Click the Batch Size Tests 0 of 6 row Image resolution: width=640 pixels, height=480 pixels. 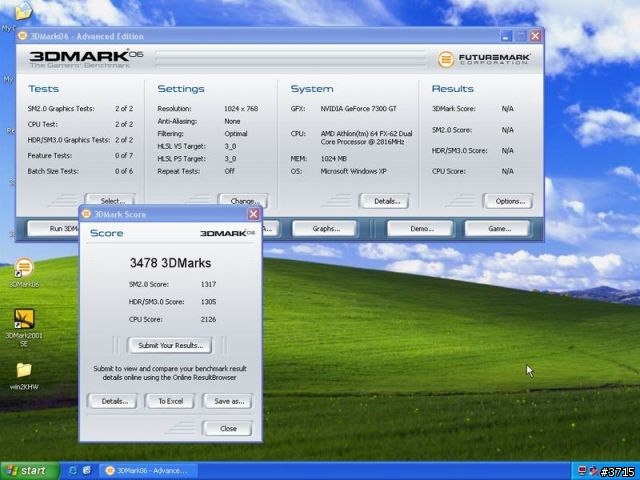tap(80, 171)
